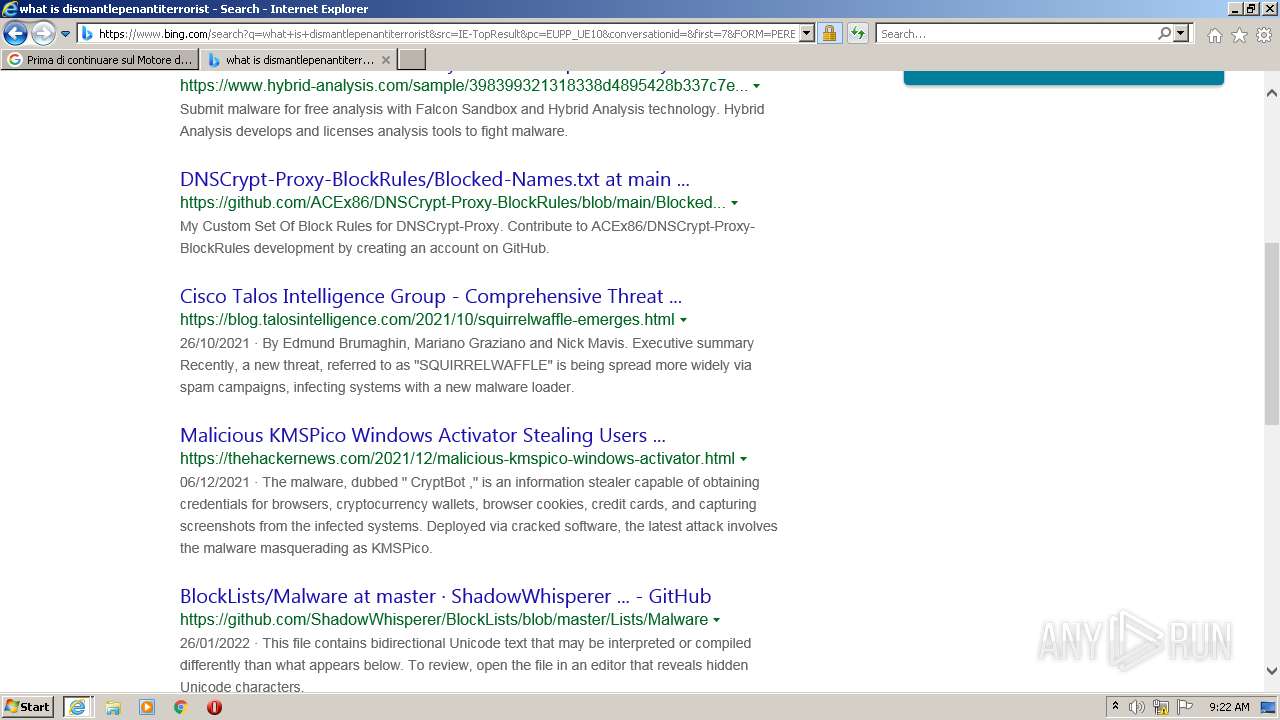Click the 26/01/2022 date snippet
This screenshot has width=1280, height=720.
pyautogui.click(x=215, y=643)
